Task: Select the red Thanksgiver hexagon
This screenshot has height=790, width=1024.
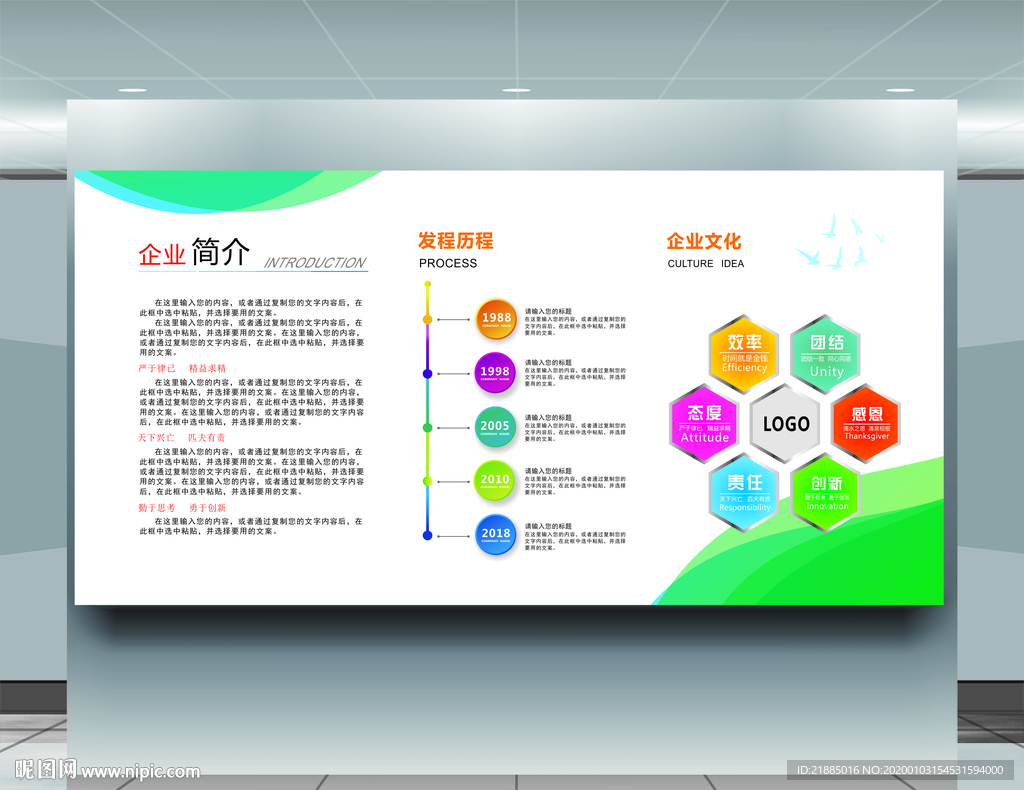Action: coord(867,424)
